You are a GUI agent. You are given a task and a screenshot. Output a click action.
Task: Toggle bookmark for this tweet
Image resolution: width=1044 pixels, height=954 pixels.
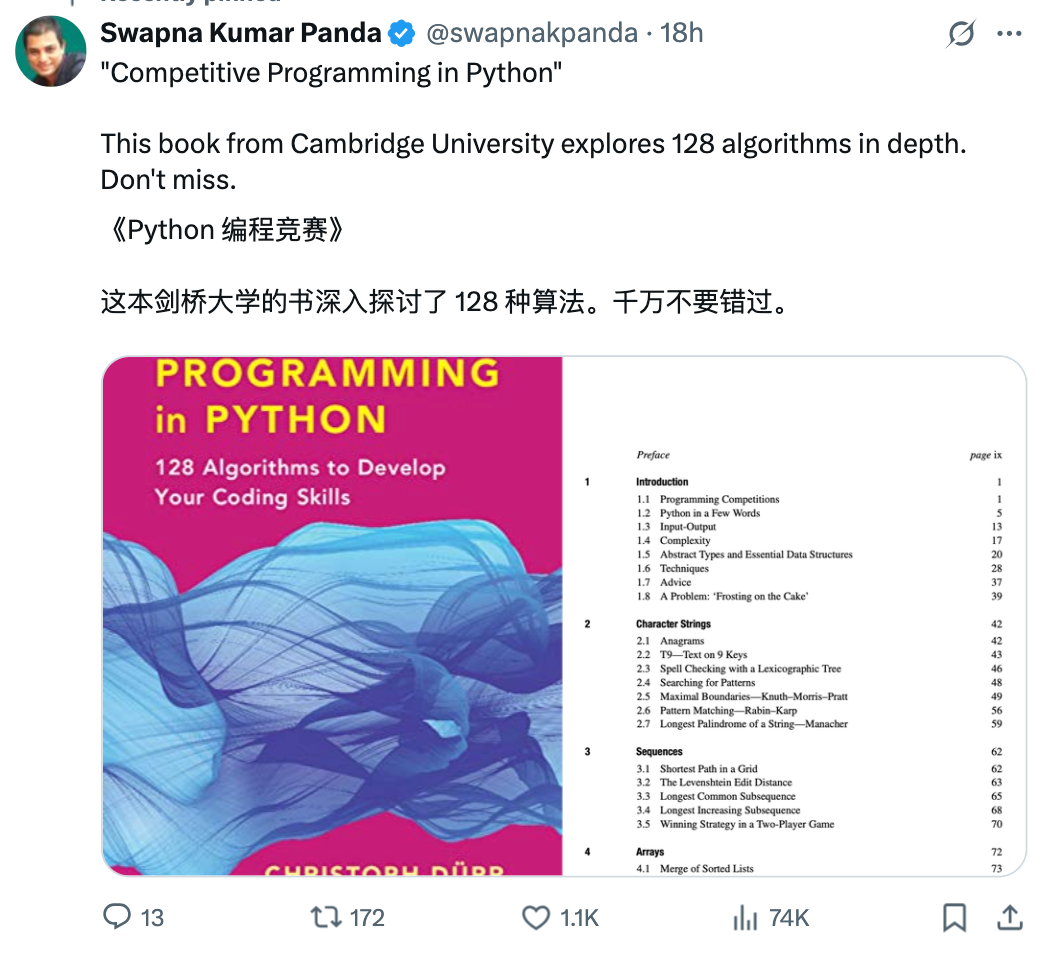click(x=955, y=916)
